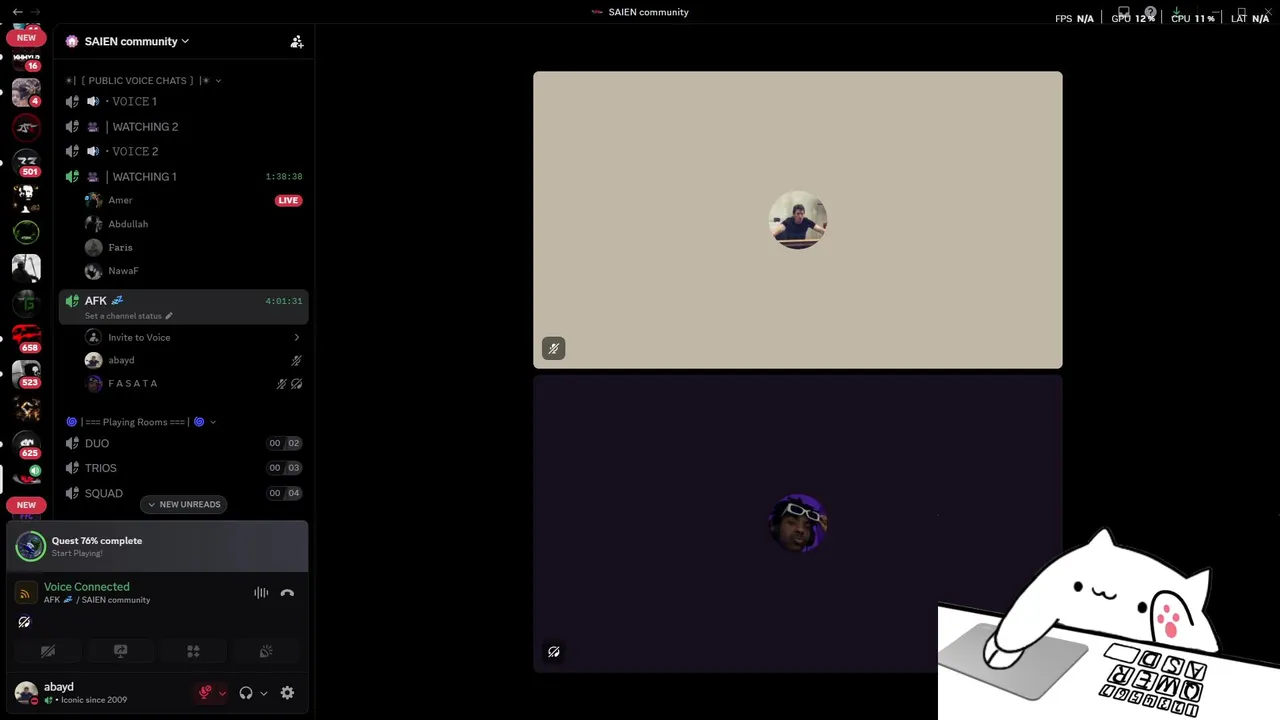Open the invite people icon beside the server name

[x=297, y=41]
